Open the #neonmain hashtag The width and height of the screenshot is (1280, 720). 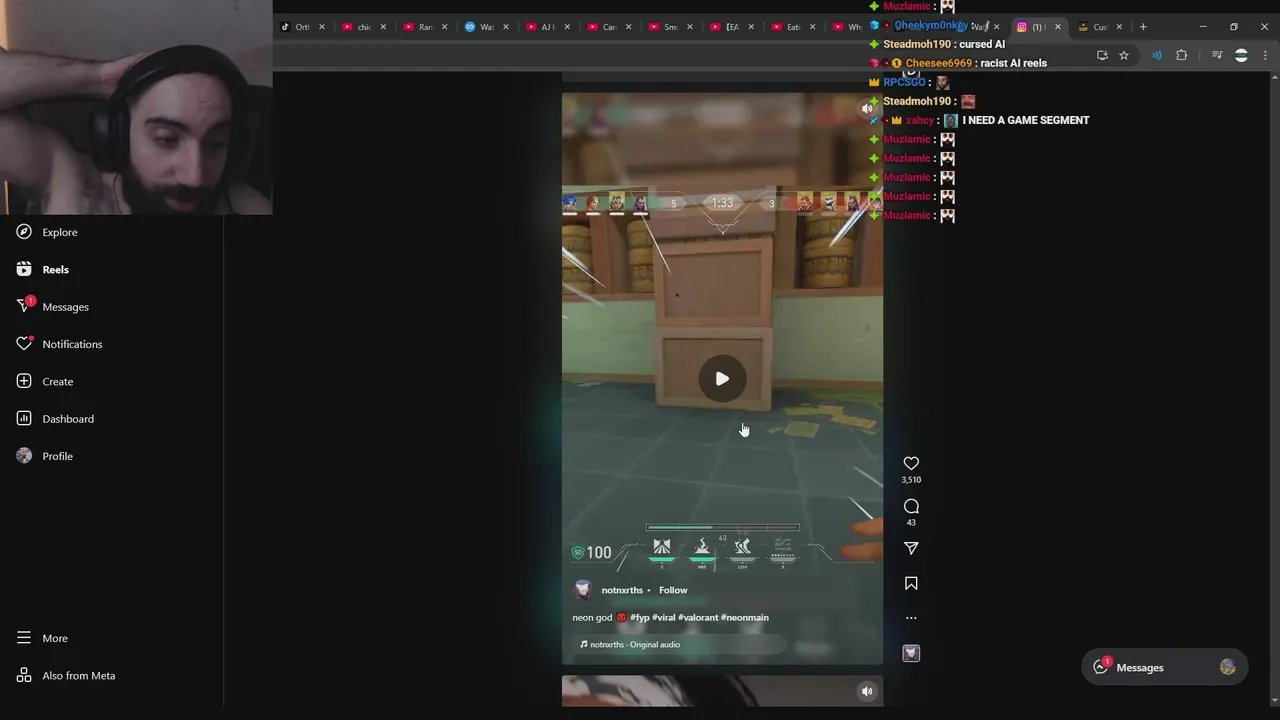click(745, 618)
